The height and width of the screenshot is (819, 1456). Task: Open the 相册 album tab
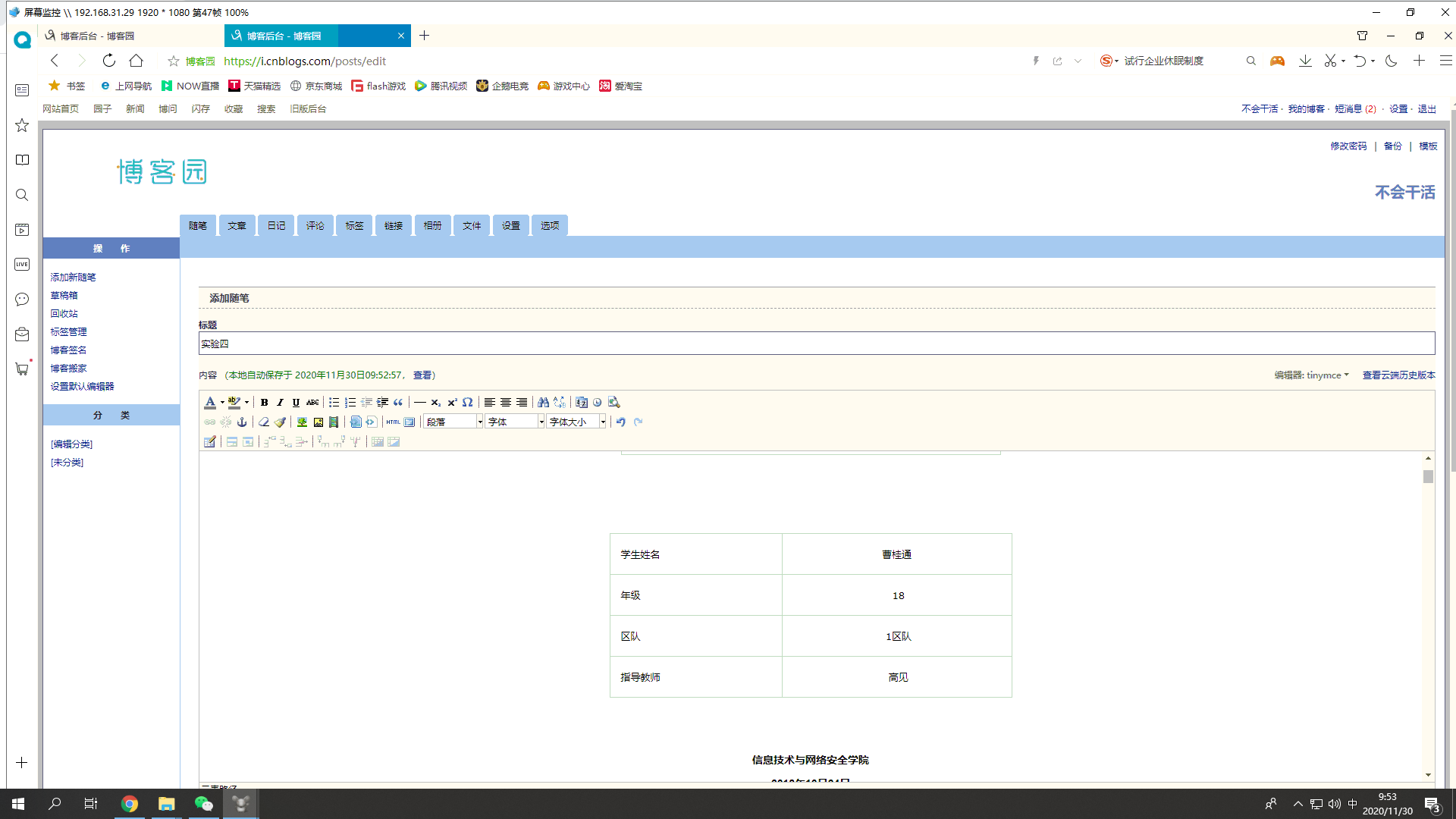[432, 226]
